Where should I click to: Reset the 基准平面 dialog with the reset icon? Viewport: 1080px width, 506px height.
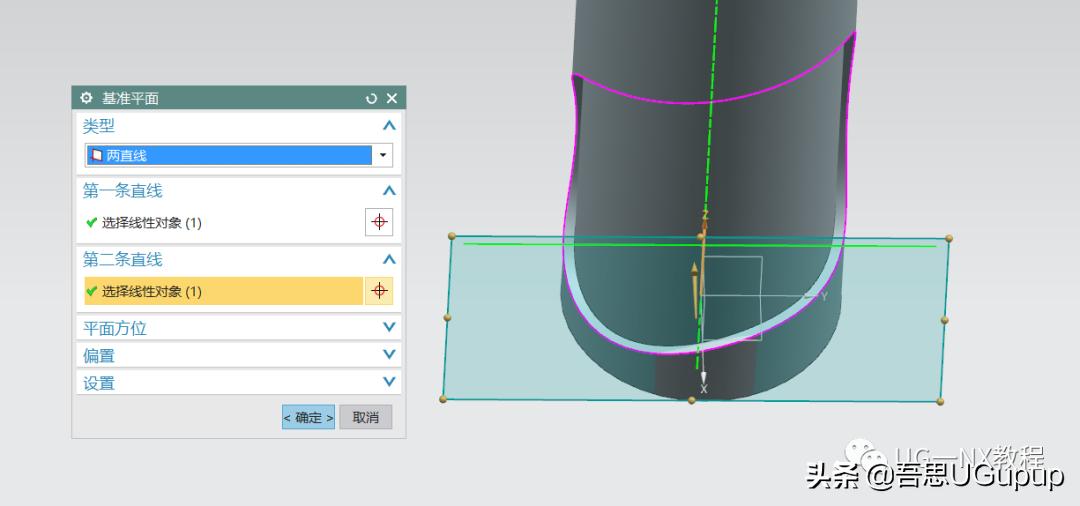click(372, 98)
